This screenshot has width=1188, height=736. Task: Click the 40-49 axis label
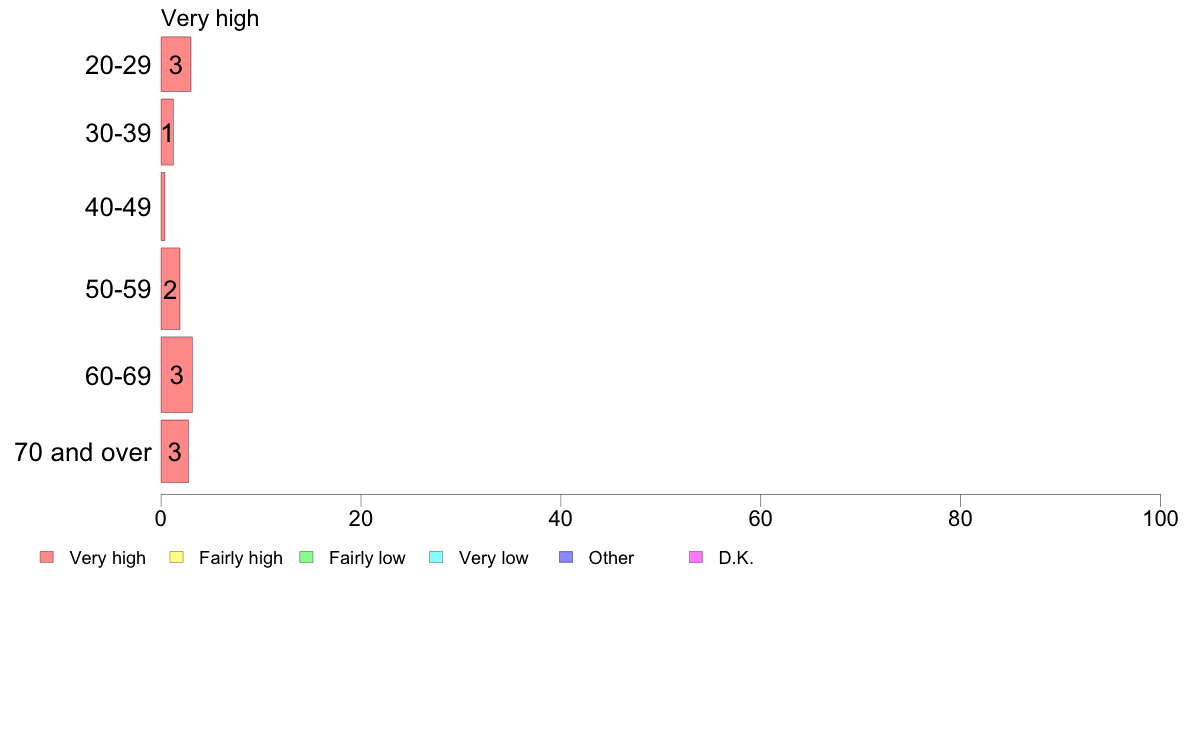click(118, 207)
